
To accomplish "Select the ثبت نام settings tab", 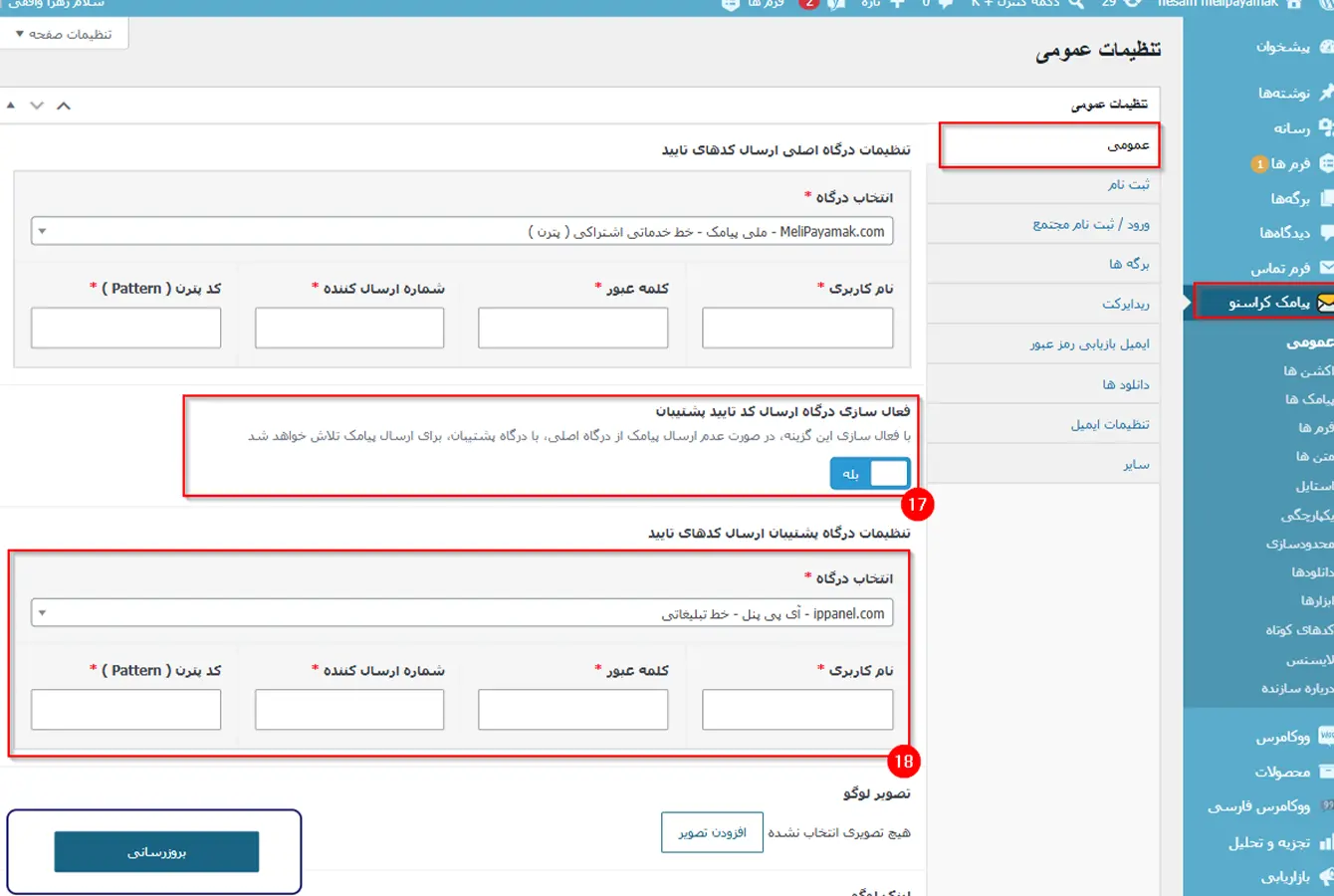I will coord(1043,184).
